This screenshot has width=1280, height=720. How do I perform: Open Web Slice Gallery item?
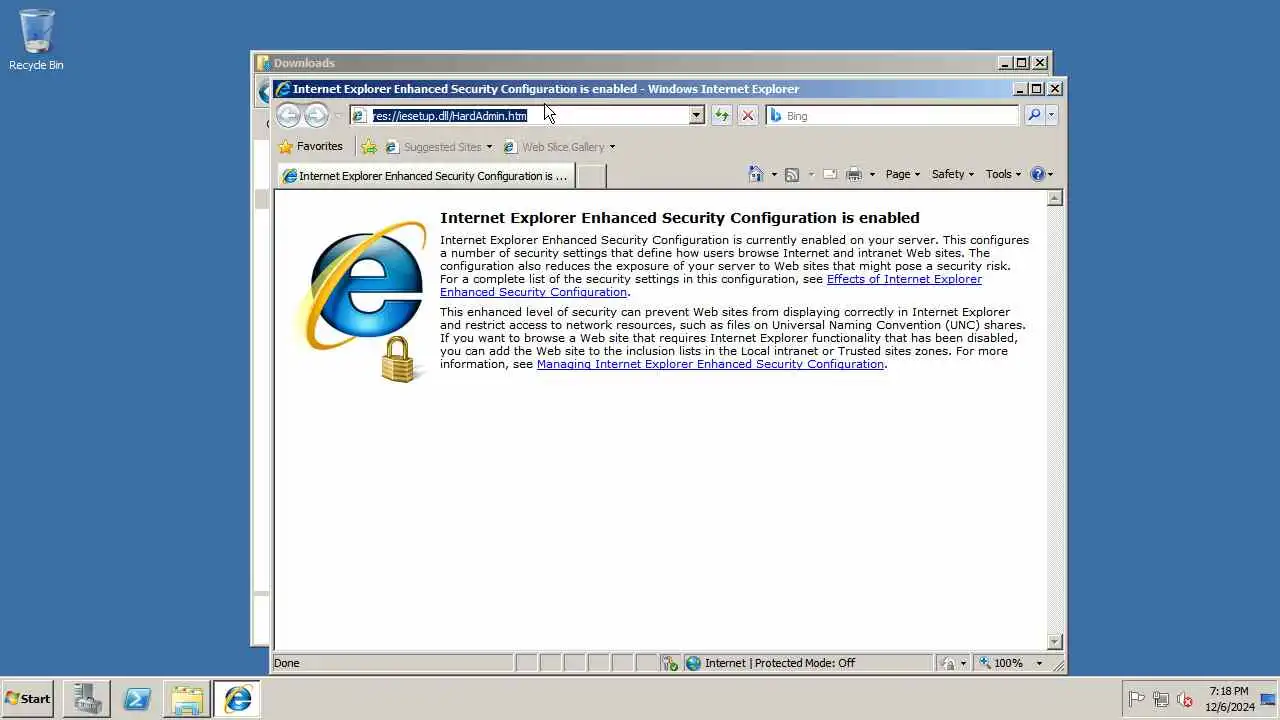[559, 147]
